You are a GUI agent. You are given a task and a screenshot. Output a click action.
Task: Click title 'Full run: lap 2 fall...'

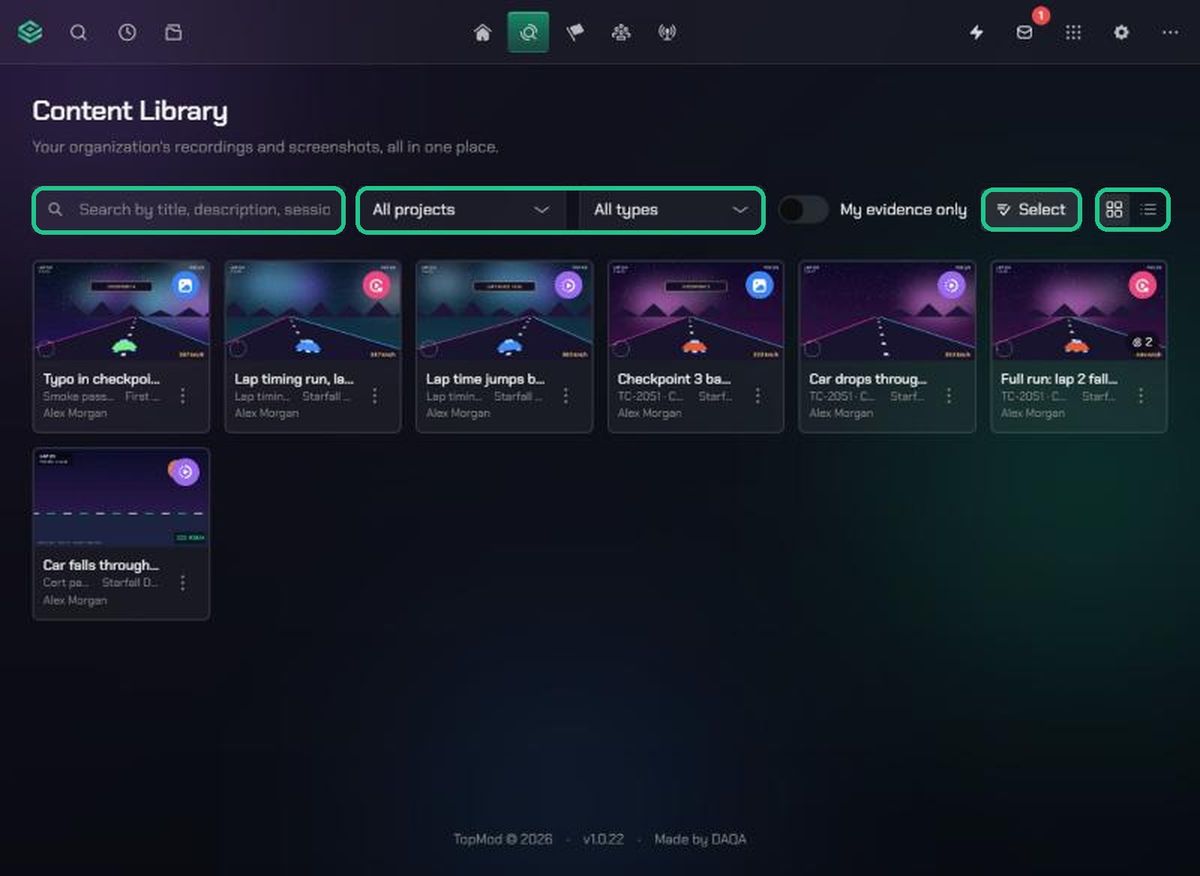click(1059, 379)
